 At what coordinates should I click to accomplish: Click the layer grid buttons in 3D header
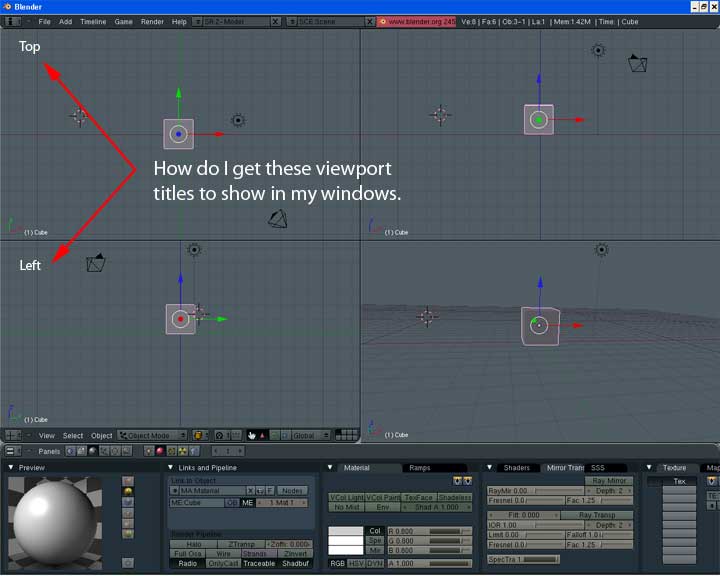click(346, 436)
